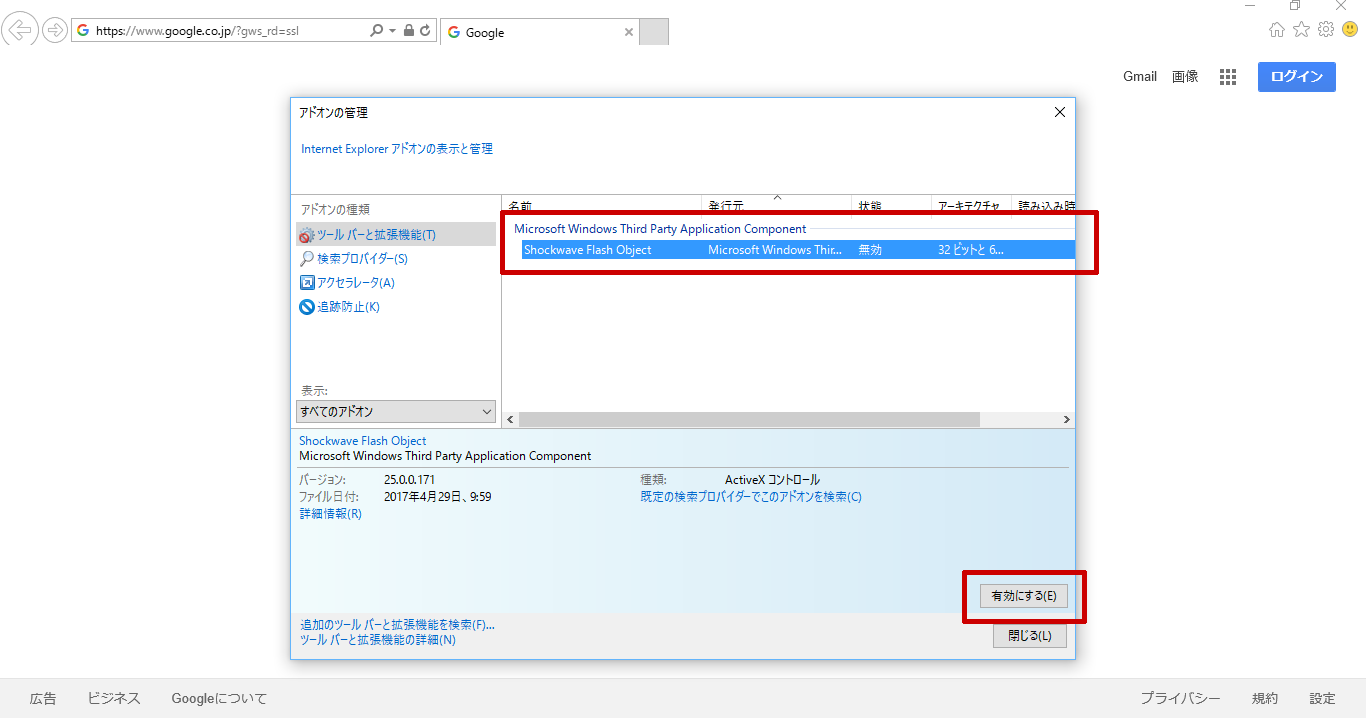Image resolution: width=1366 pixels, height=718 pixels.
Task: Select the Google browser tab
Action: pyautogui.click(x=538, y=32)
